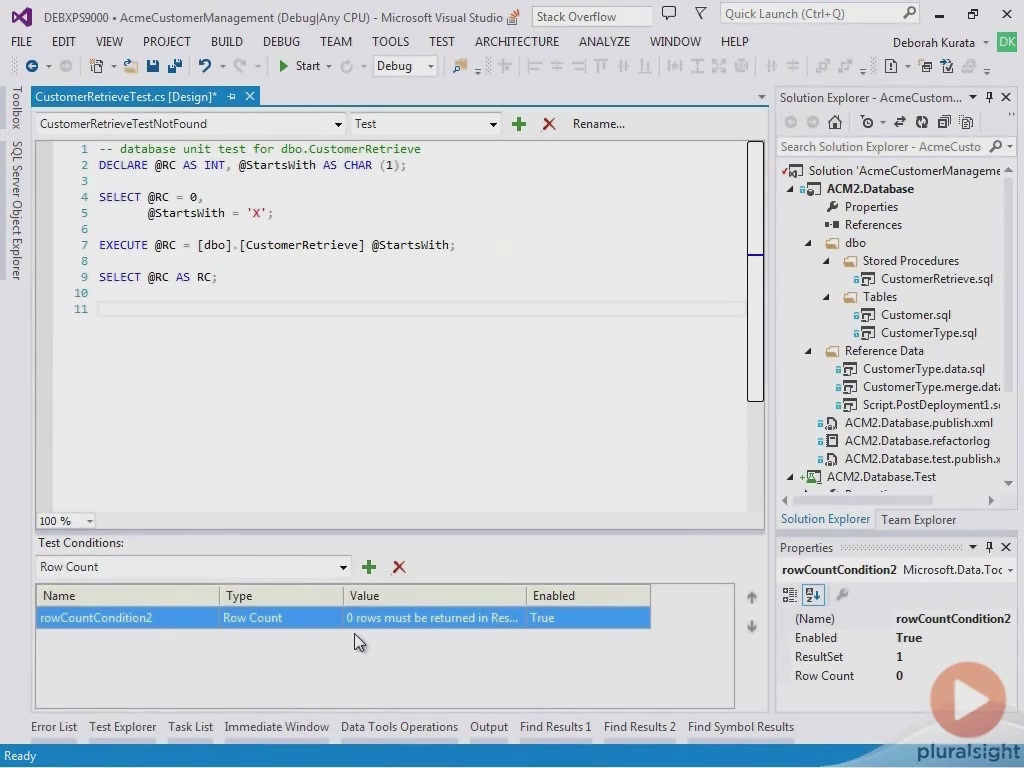Move the test condition up arrow
This screenshot has height=768, width=1024.
tap(752, 597)
